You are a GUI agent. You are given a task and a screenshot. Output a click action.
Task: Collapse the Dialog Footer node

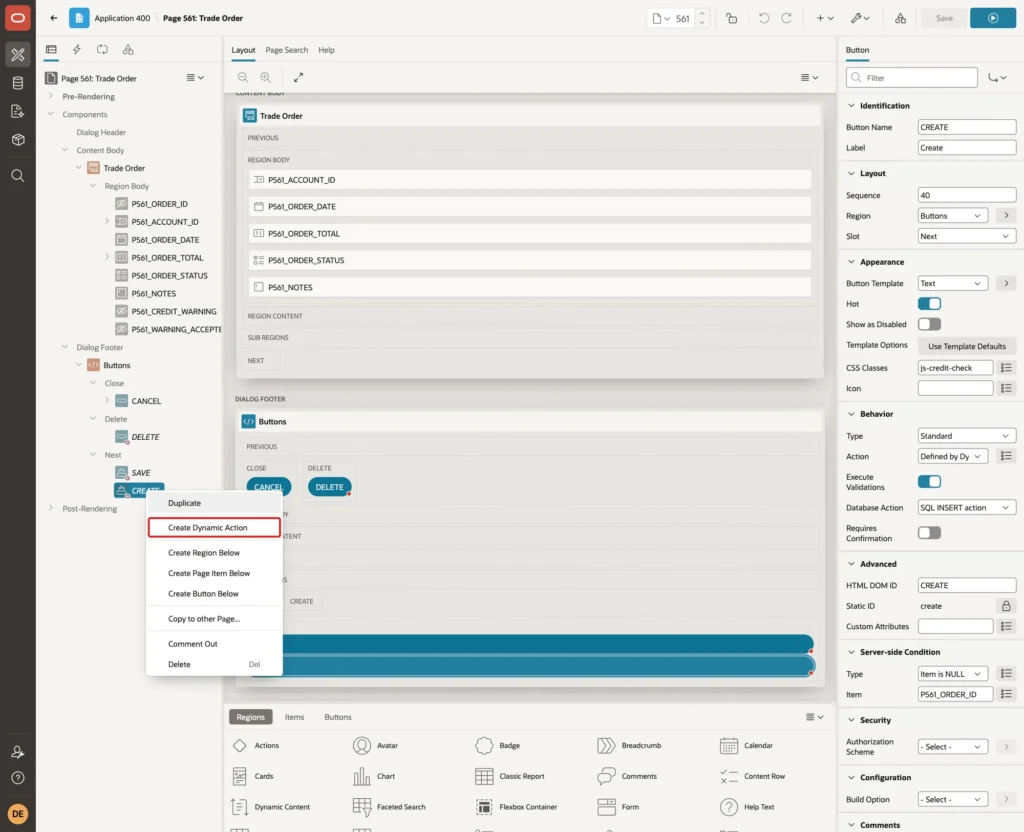(x=65, y=347)
